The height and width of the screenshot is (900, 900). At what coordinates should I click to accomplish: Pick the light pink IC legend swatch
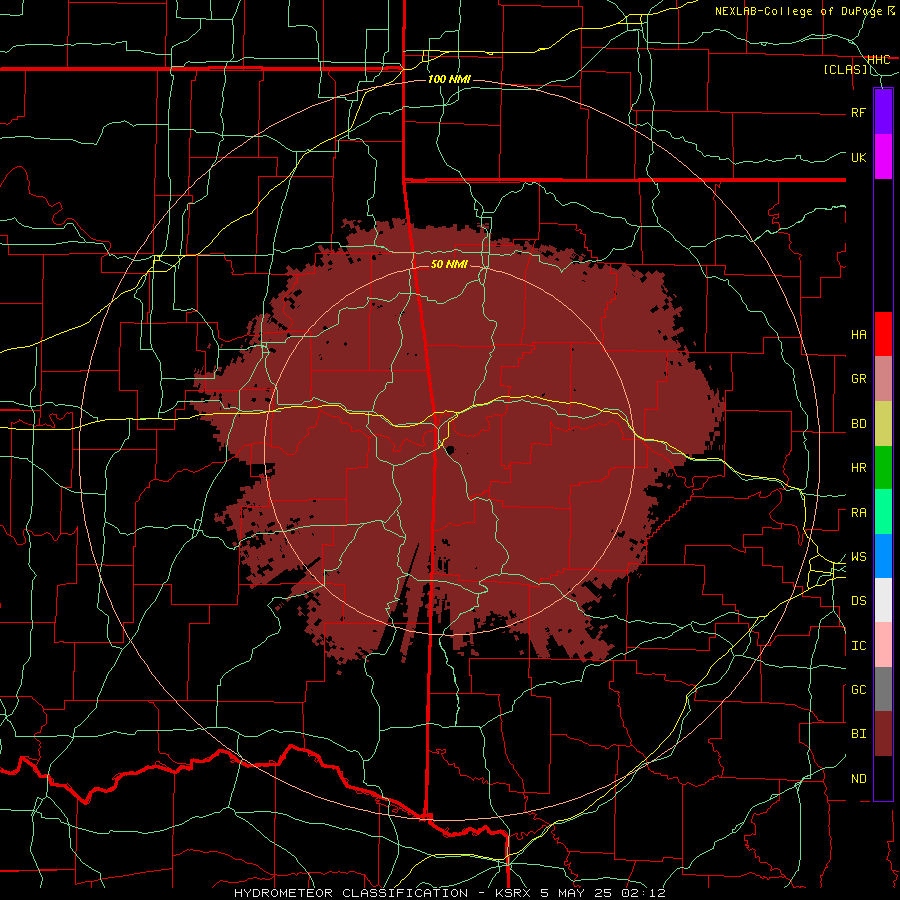(x=883, y=645)
